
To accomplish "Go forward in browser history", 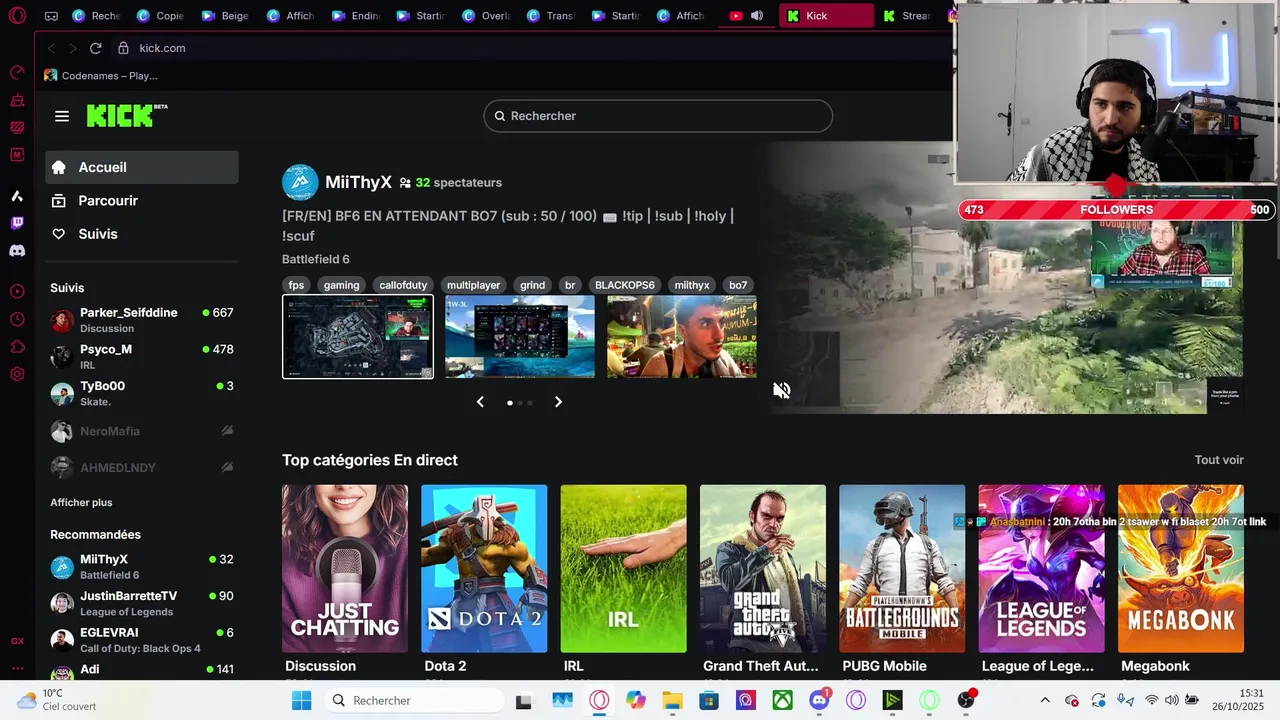I will pyautogui.click(x=73, y=48).
